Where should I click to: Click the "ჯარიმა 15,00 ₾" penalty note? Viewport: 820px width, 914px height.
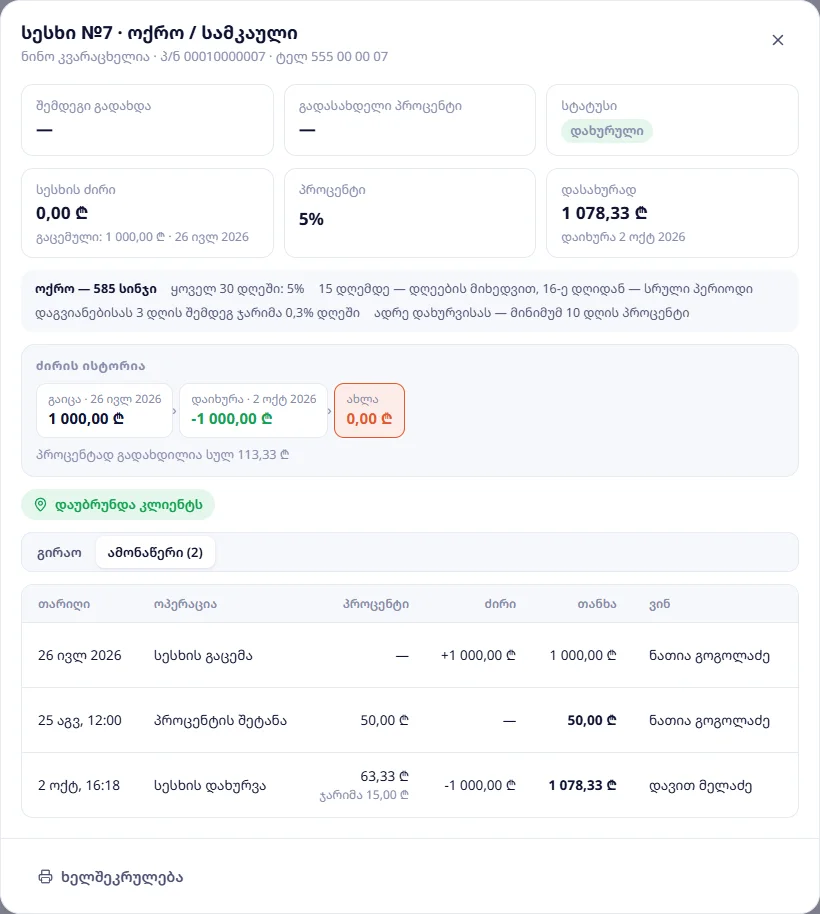coord(364,795)
